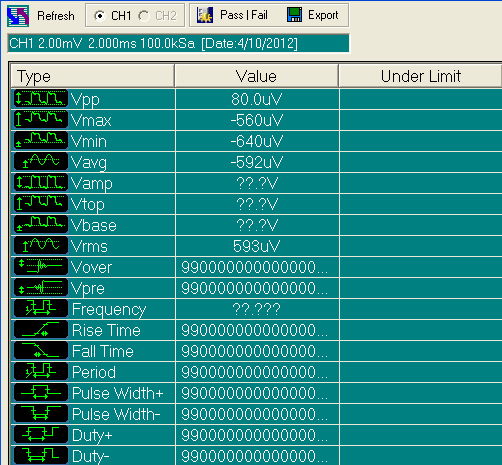Viewport: 502px width, 465px height.
Task: Select the Vamp row label
Action: click(x=92, y=184)
